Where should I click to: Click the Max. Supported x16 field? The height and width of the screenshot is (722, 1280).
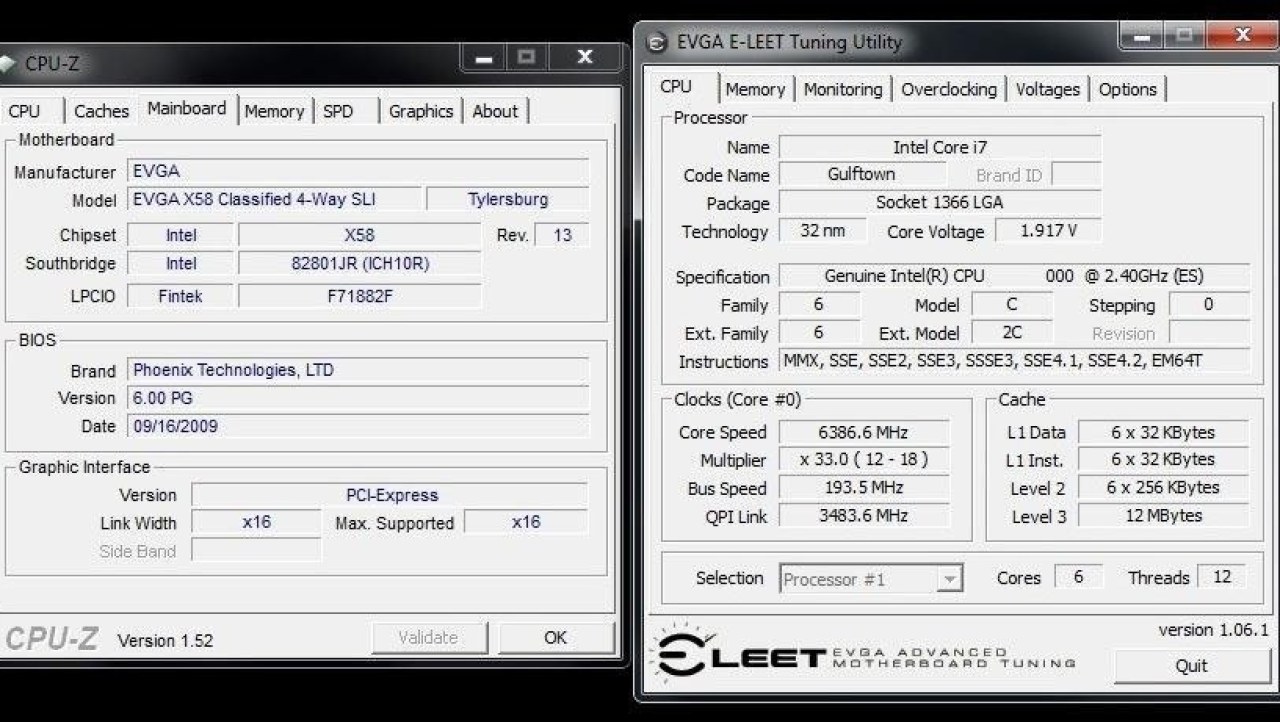point(526,522)
